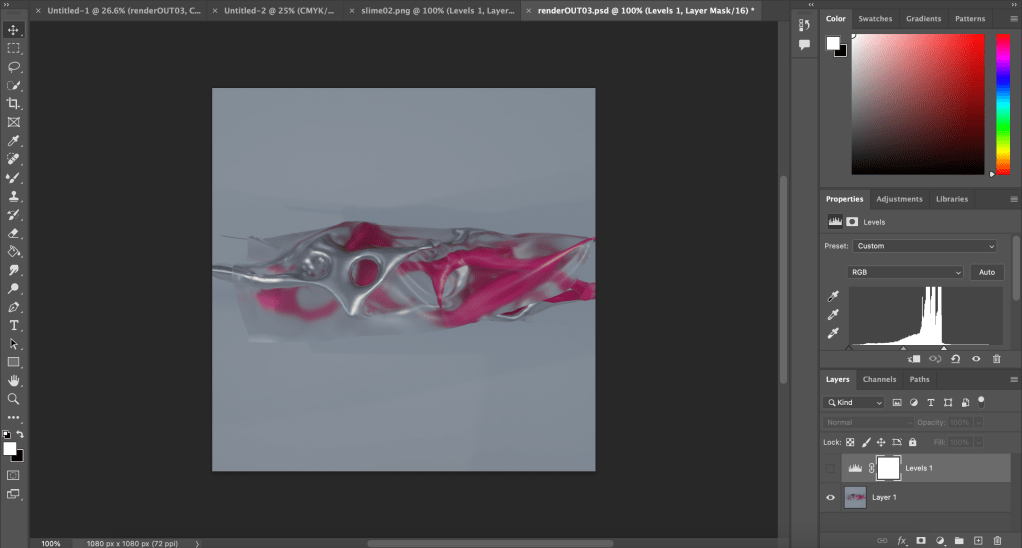Open the RGB channel dropdown
This screenshot has height=548, width=1022.
click(x=905, y=272)
